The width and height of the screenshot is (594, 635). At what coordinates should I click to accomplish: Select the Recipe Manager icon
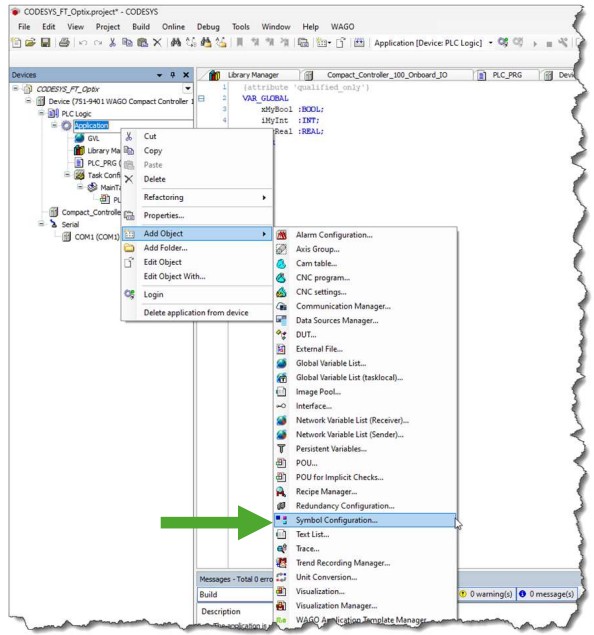pos(281,492)
